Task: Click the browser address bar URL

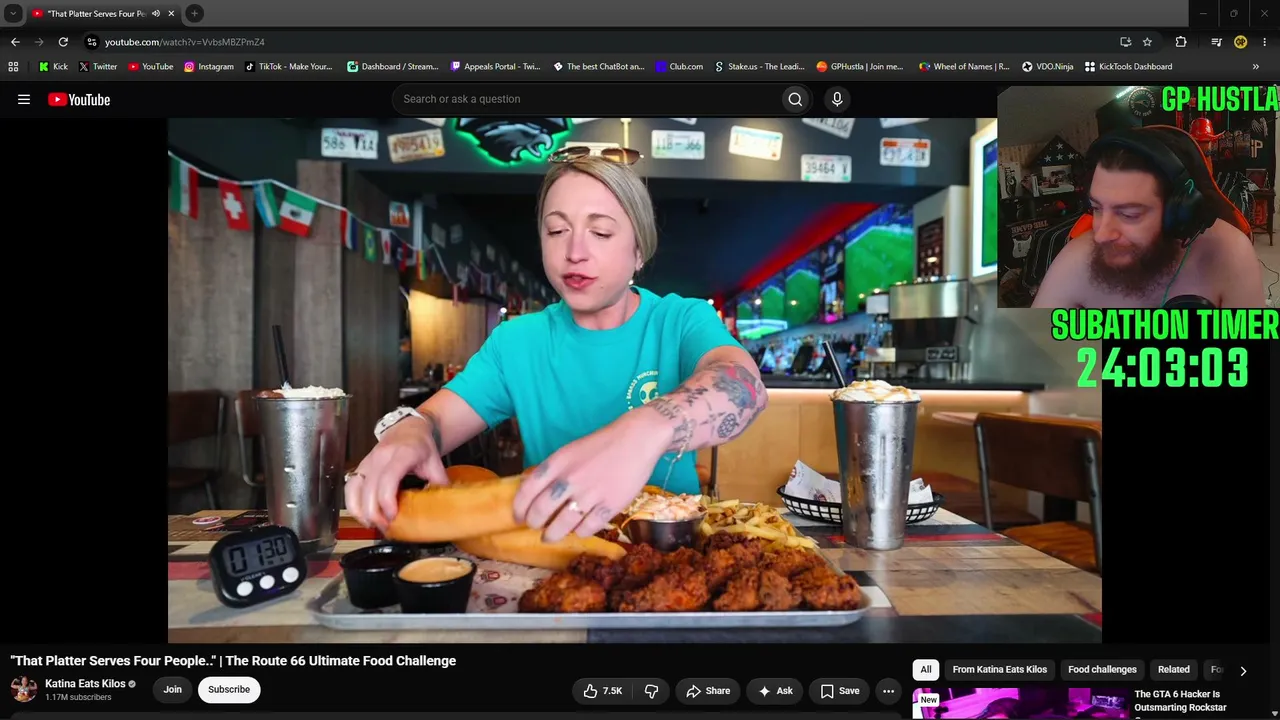Action: click(185, 42)
